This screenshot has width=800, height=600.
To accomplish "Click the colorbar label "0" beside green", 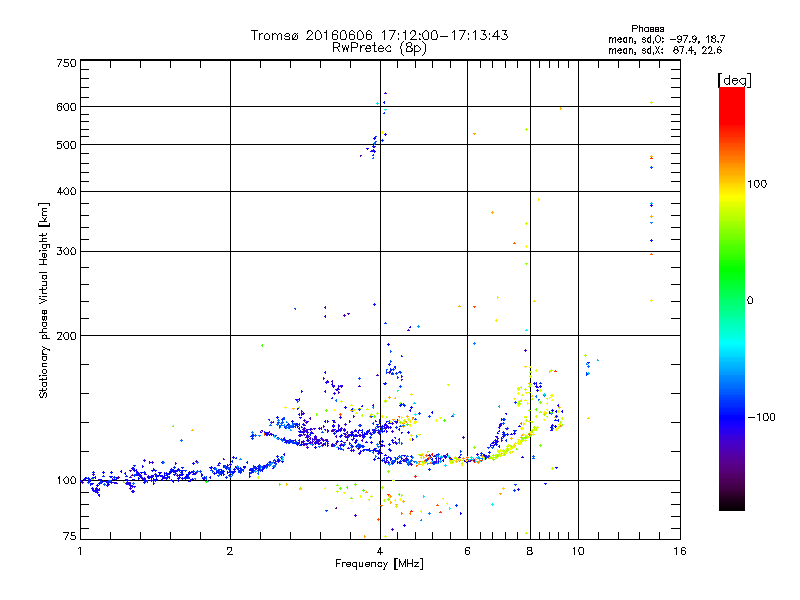I will pyautogui.click(x=750, y=301).
